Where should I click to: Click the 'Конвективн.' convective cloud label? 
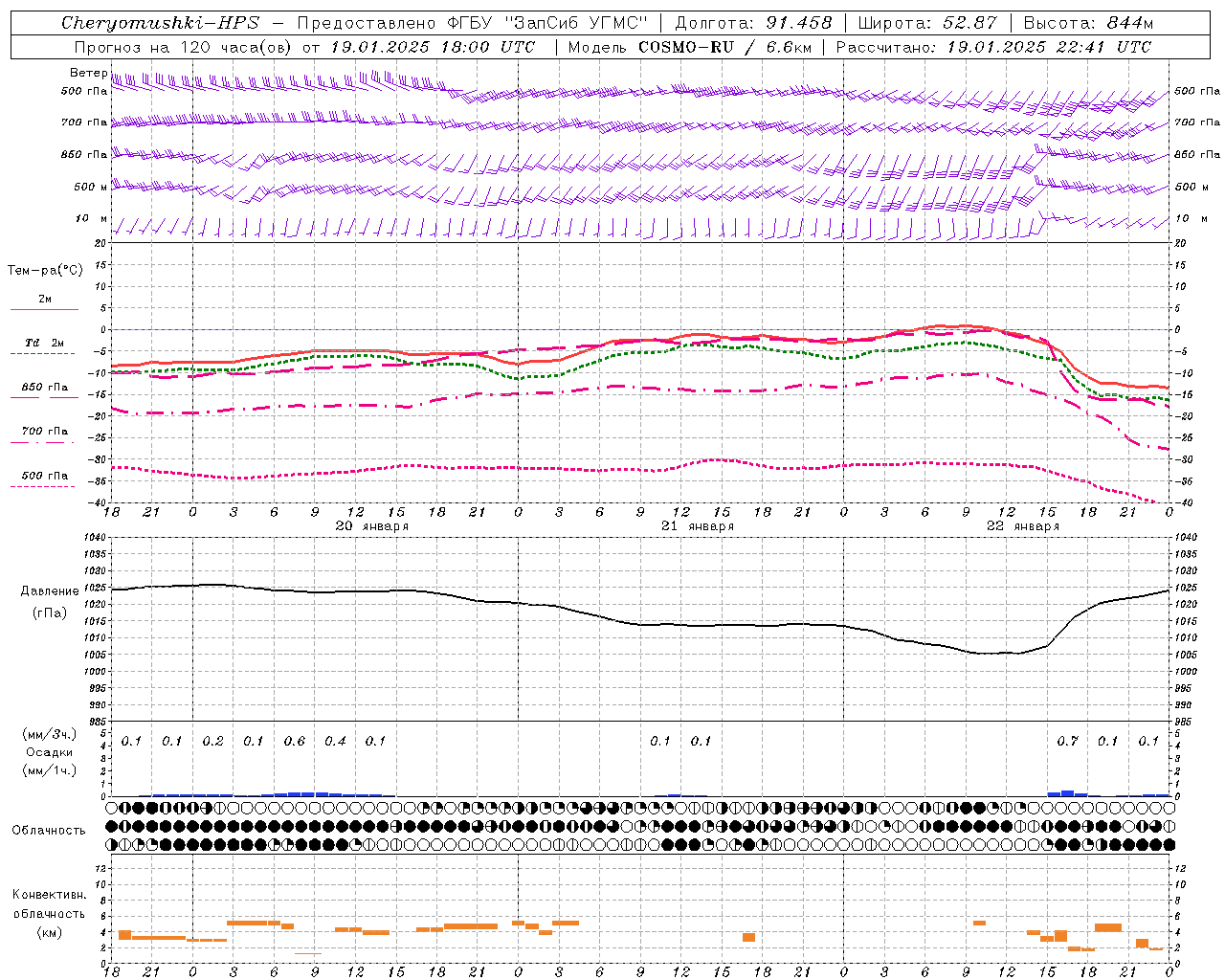(x=49, y=895)
